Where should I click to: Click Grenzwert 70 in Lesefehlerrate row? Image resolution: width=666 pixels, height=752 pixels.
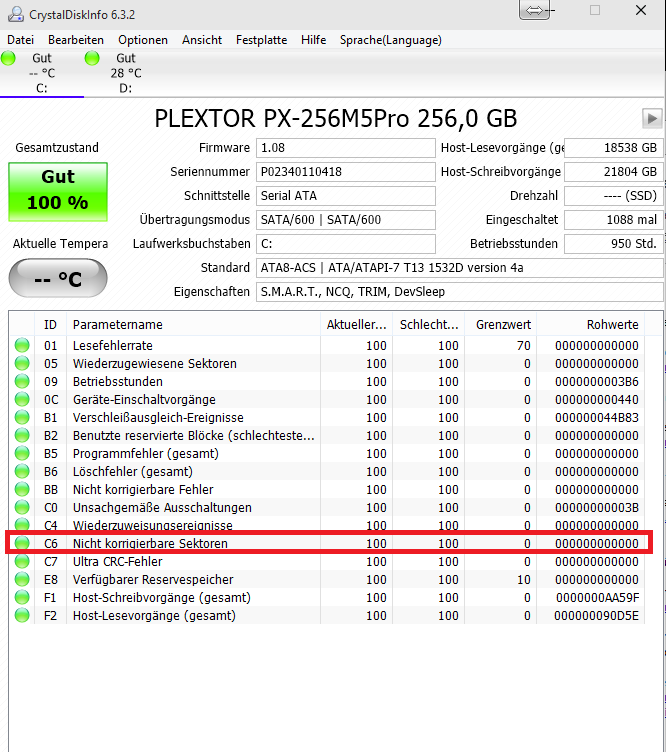[524, 345]
